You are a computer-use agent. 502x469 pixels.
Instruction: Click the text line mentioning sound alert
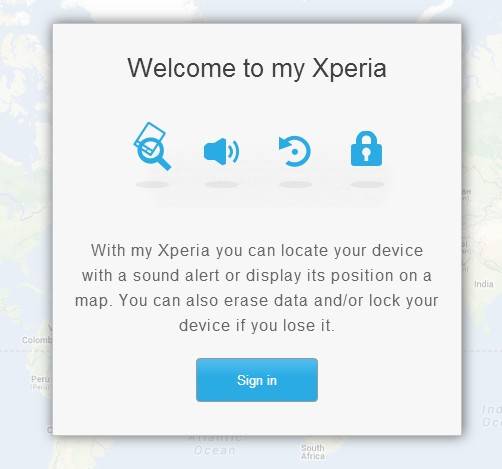click(257, 276)
